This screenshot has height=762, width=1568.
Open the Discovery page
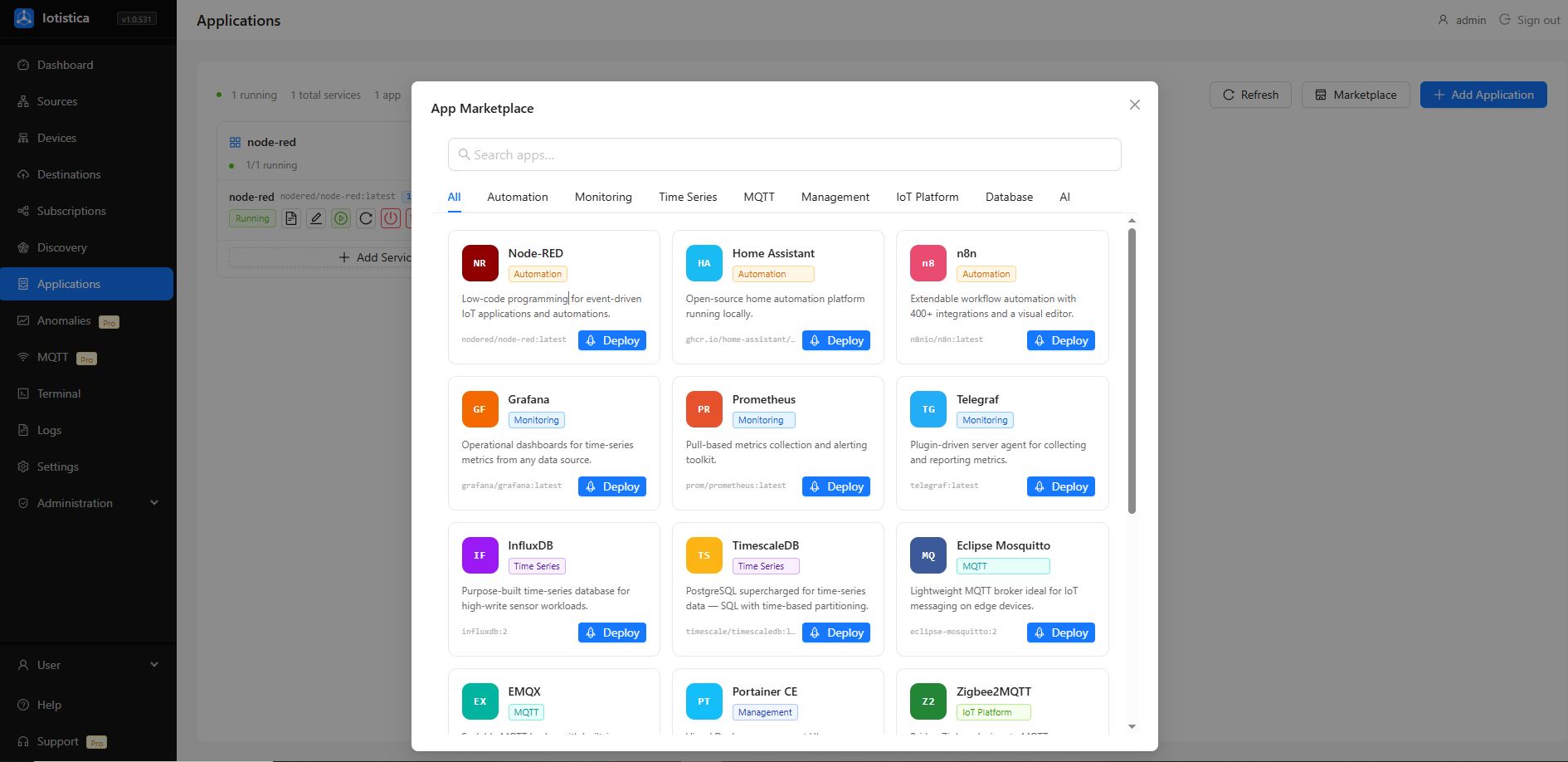point(87,247)
